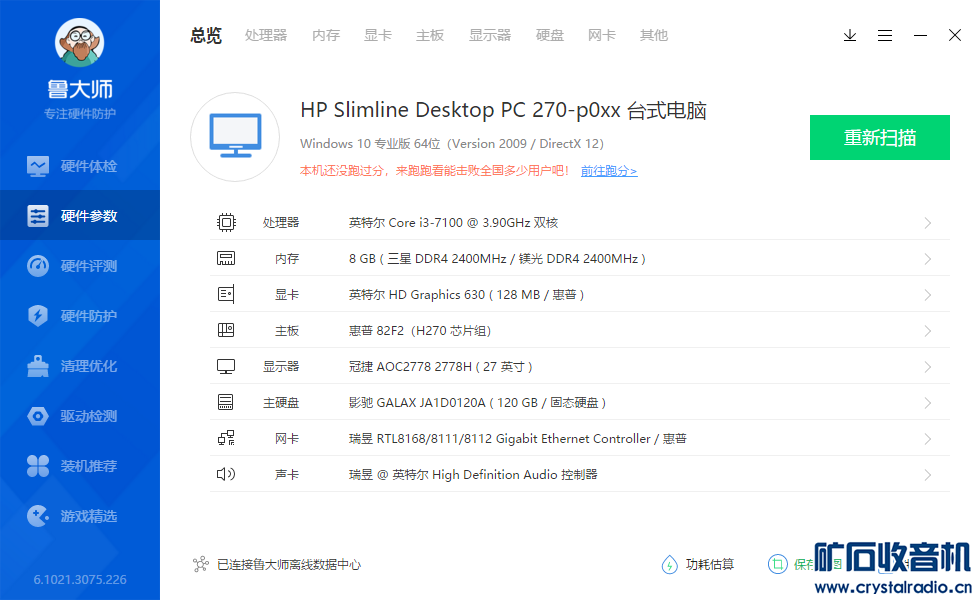Screen dimensions: 980x600
Task: Click the download arrow icon in the title bar
Action: point(849,36)
